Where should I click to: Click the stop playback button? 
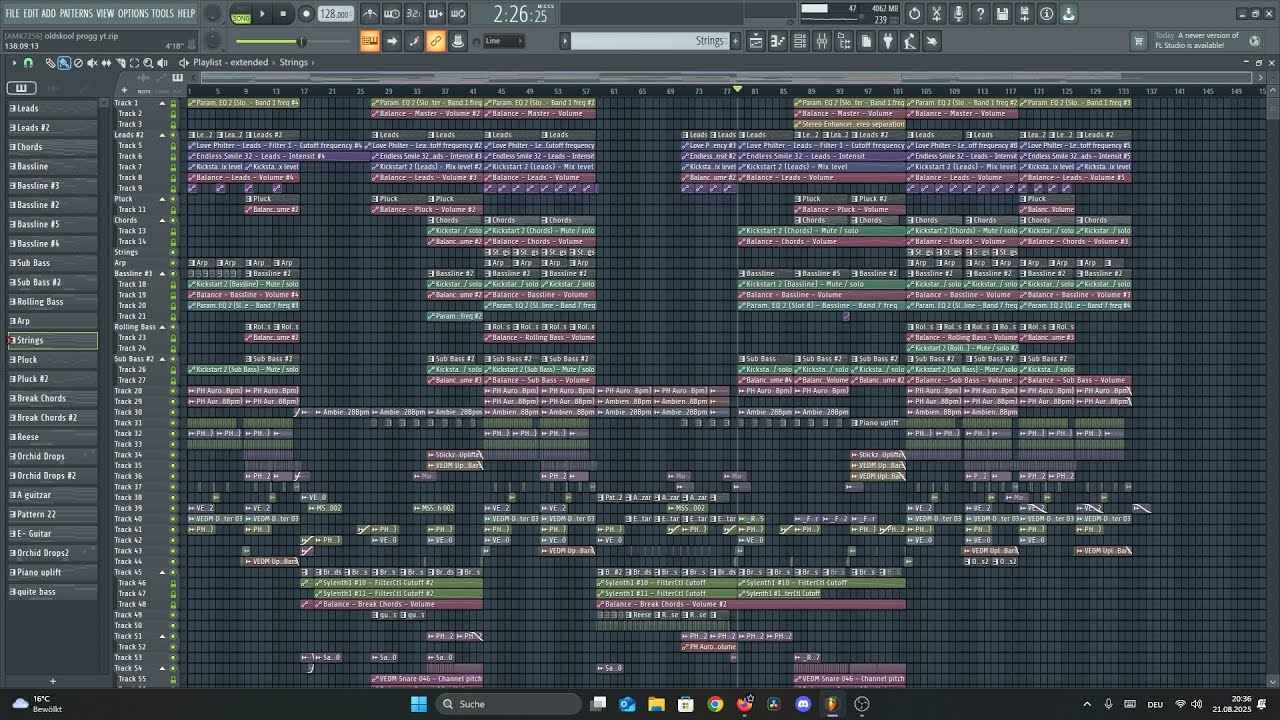click(284, 14)
